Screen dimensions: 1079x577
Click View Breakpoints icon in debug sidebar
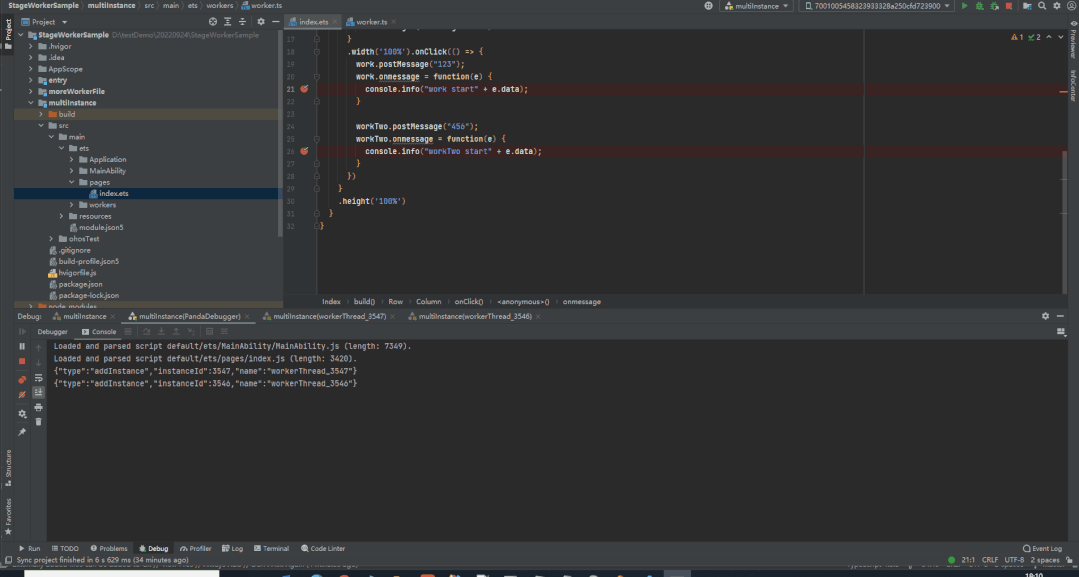click(x=22, y=379)
